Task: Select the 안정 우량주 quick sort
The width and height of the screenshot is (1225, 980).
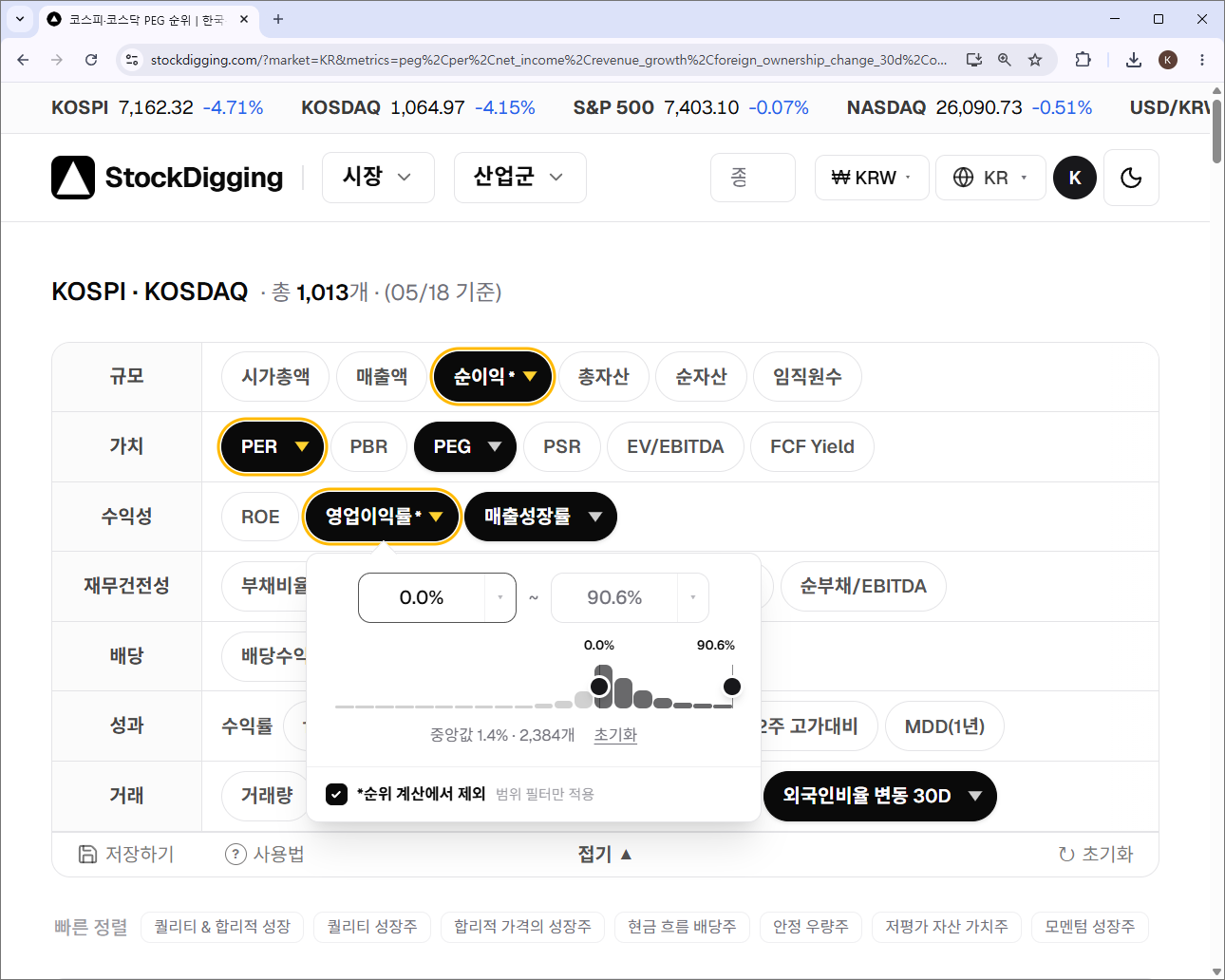Action: point(811,927)
